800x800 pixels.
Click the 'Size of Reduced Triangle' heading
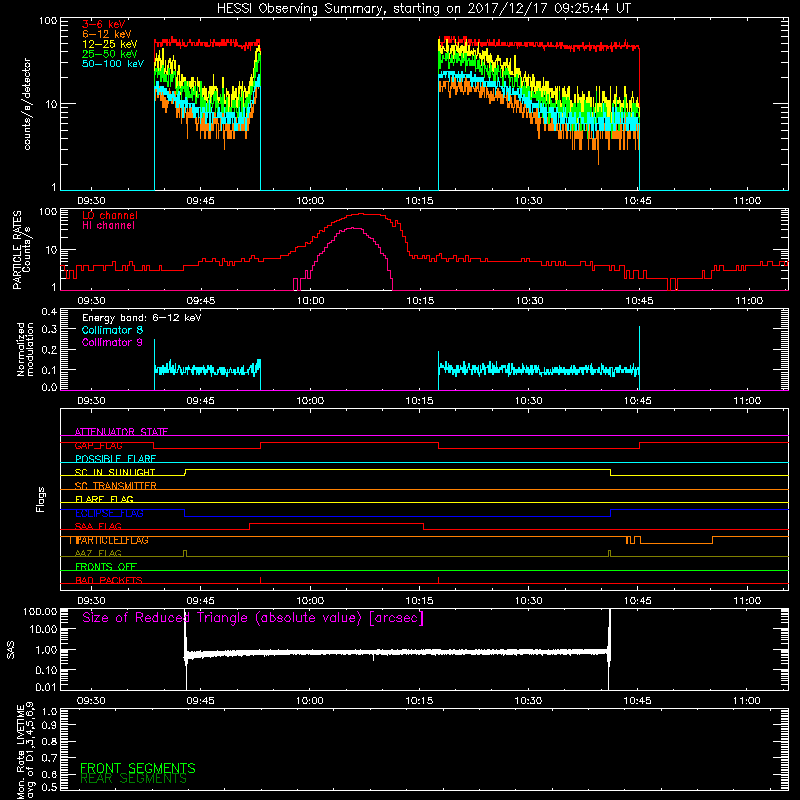253,618
